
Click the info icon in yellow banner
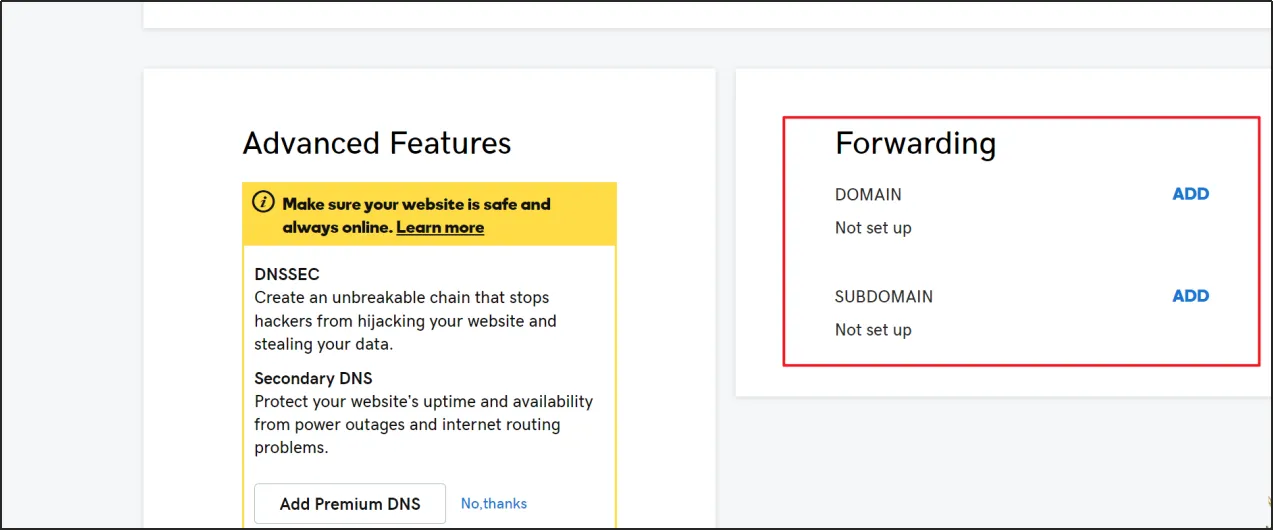(x=263, y=203)
